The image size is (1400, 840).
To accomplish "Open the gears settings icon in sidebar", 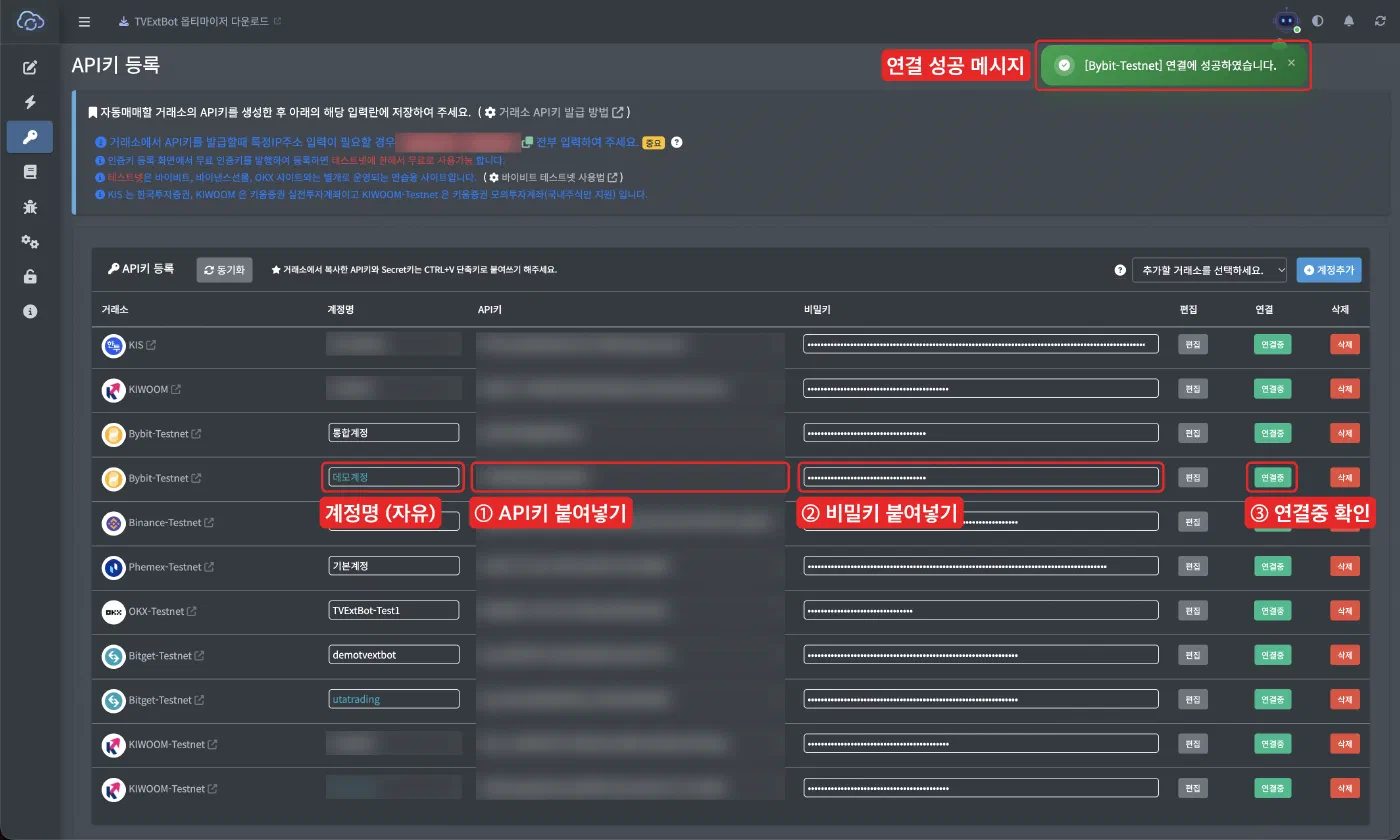I will pyautogui.click(x=30, y=242).
